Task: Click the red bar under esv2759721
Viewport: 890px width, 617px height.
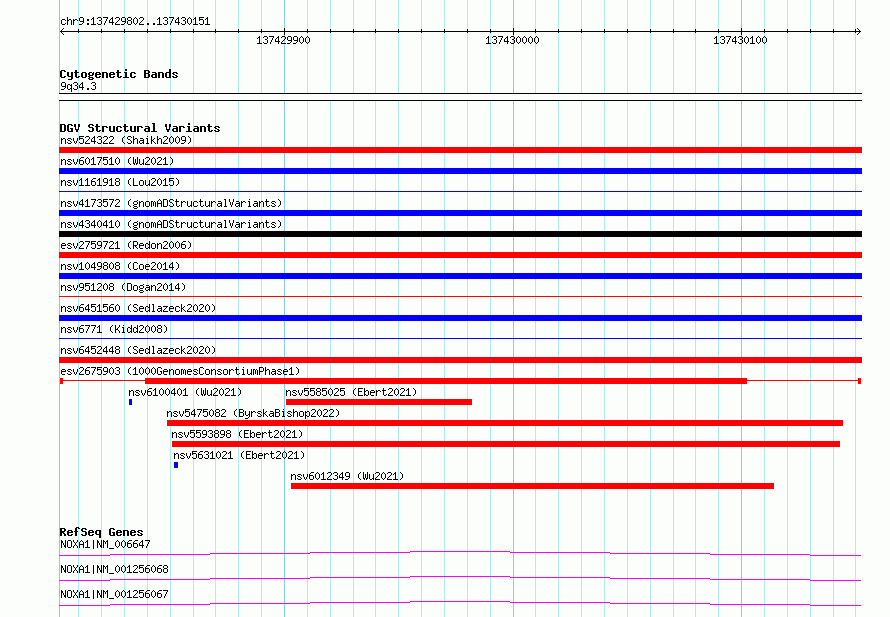Action: coord(460,255)
